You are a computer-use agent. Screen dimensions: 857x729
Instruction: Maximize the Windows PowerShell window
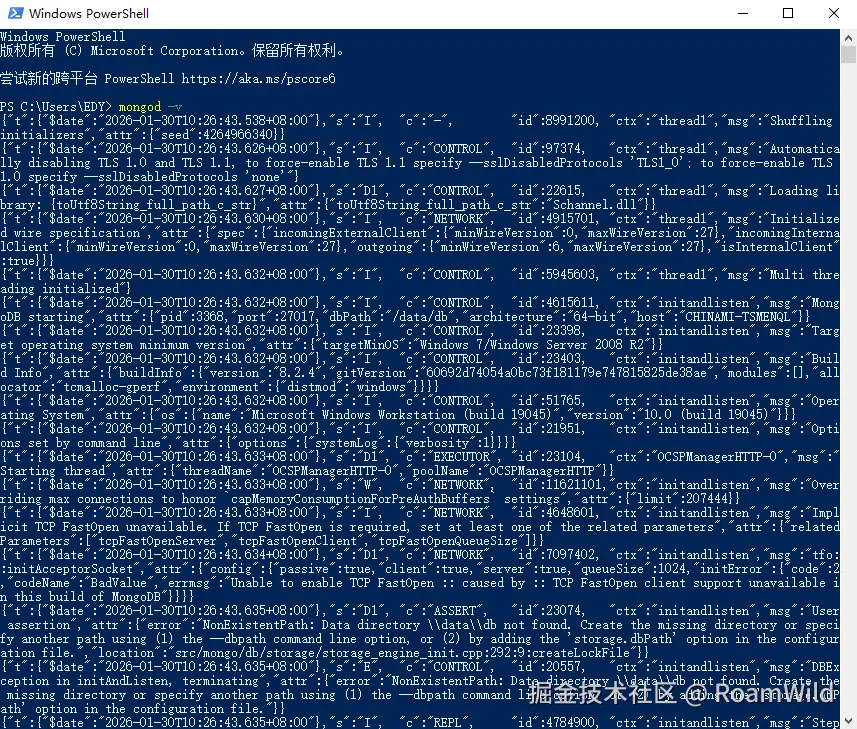(788, 13)
